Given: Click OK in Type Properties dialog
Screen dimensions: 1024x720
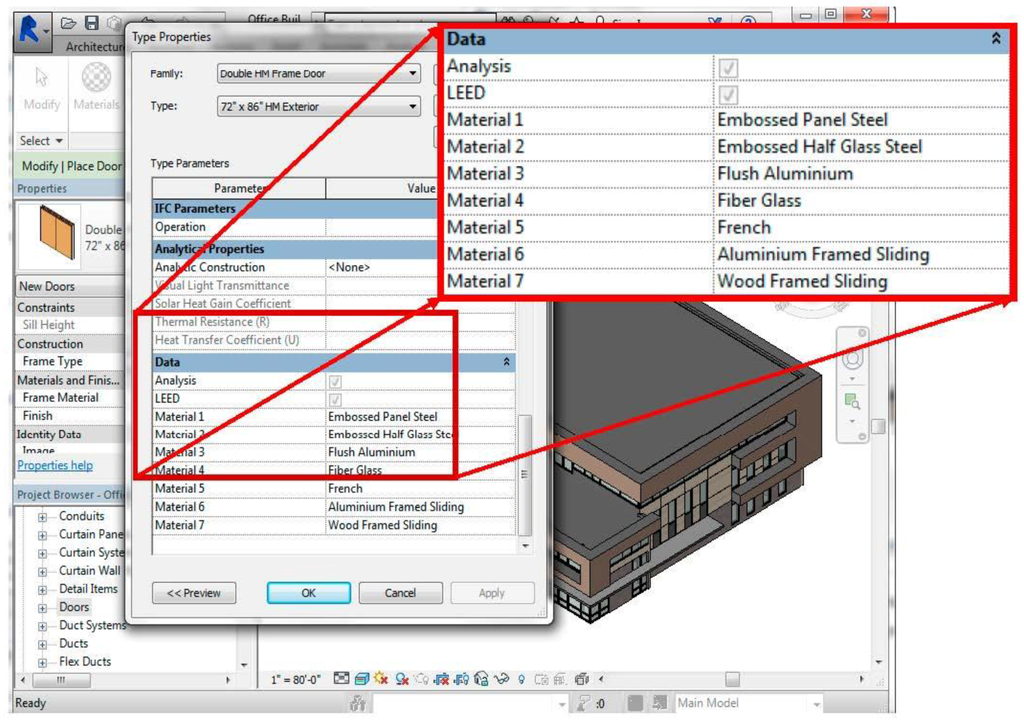Looking at the screenshot, I should click(308, 593).
